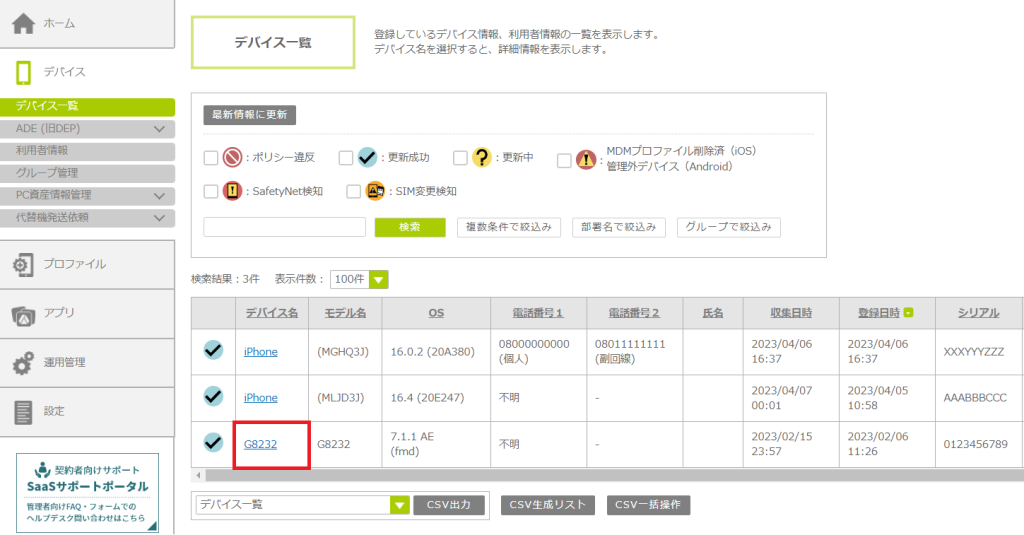The height and width of the screenshot is (535, 1024).
Task: Click the green sort icon beside 登録日時
Action: (x=908, y=313)
